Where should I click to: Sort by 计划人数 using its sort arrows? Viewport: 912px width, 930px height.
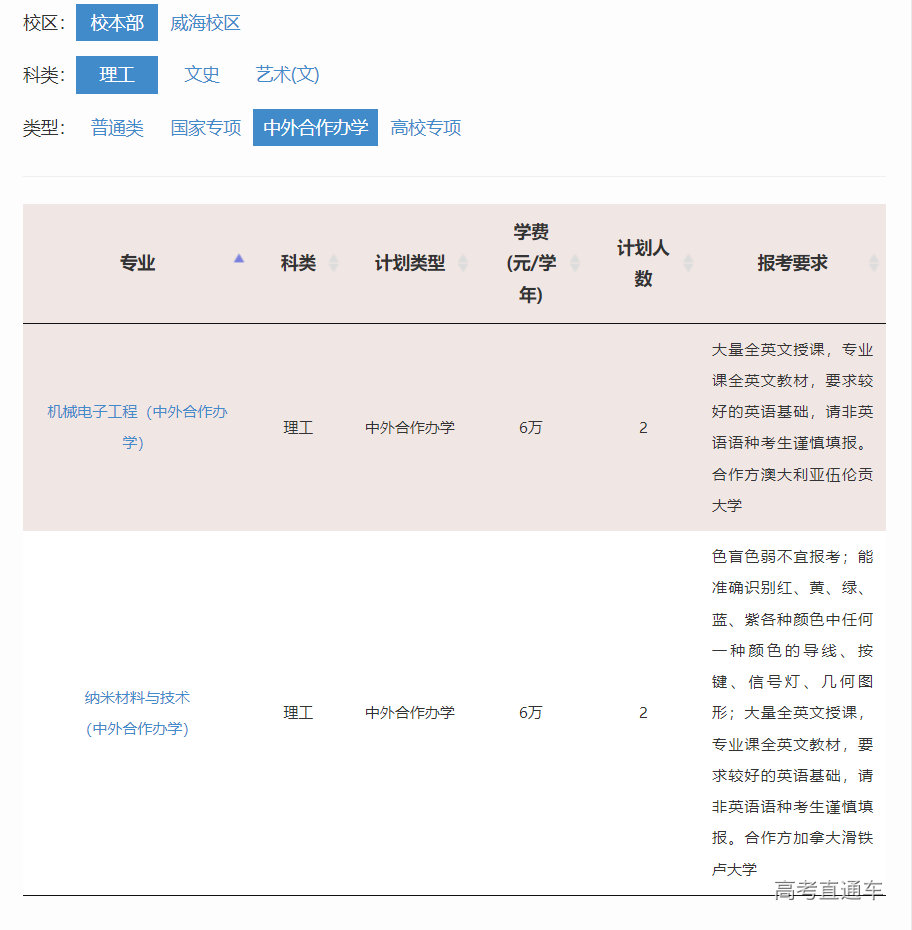[x=688, y=264]
